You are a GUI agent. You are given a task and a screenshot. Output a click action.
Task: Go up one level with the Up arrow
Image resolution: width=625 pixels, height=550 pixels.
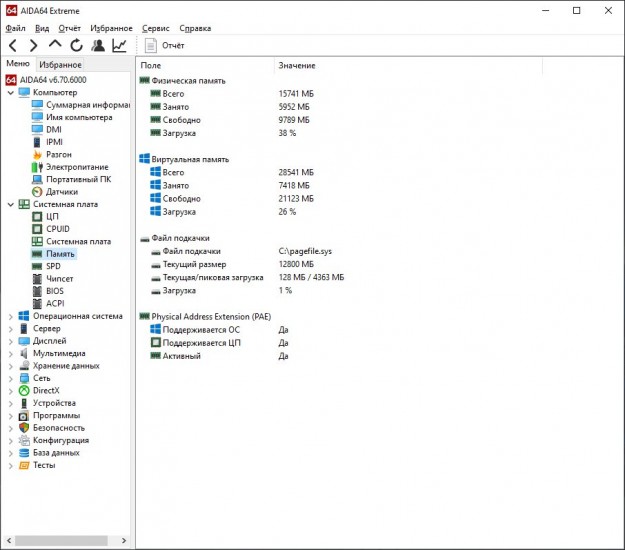(x=55, y=45)
